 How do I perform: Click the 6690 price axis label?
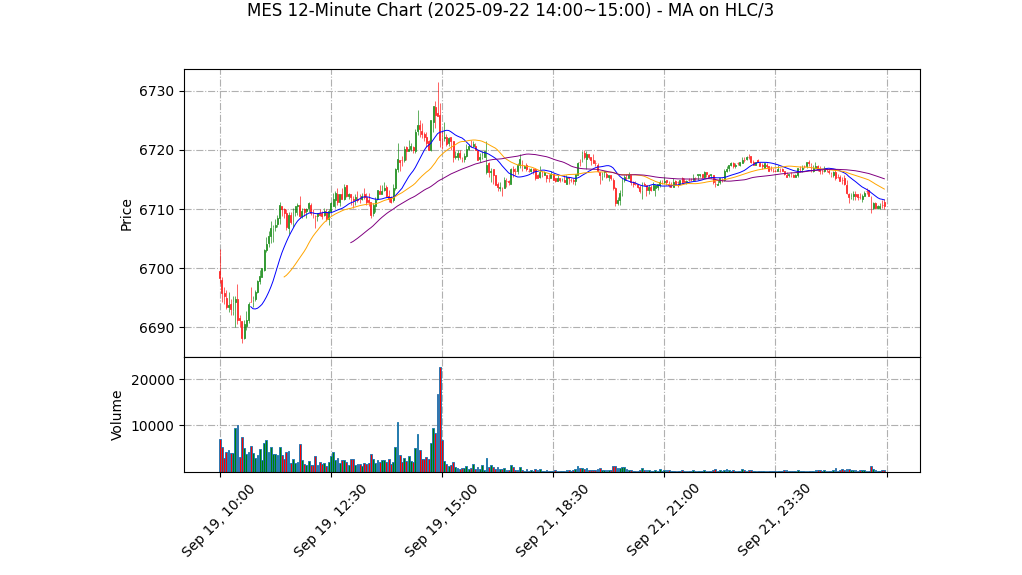[x=156, y=328]
